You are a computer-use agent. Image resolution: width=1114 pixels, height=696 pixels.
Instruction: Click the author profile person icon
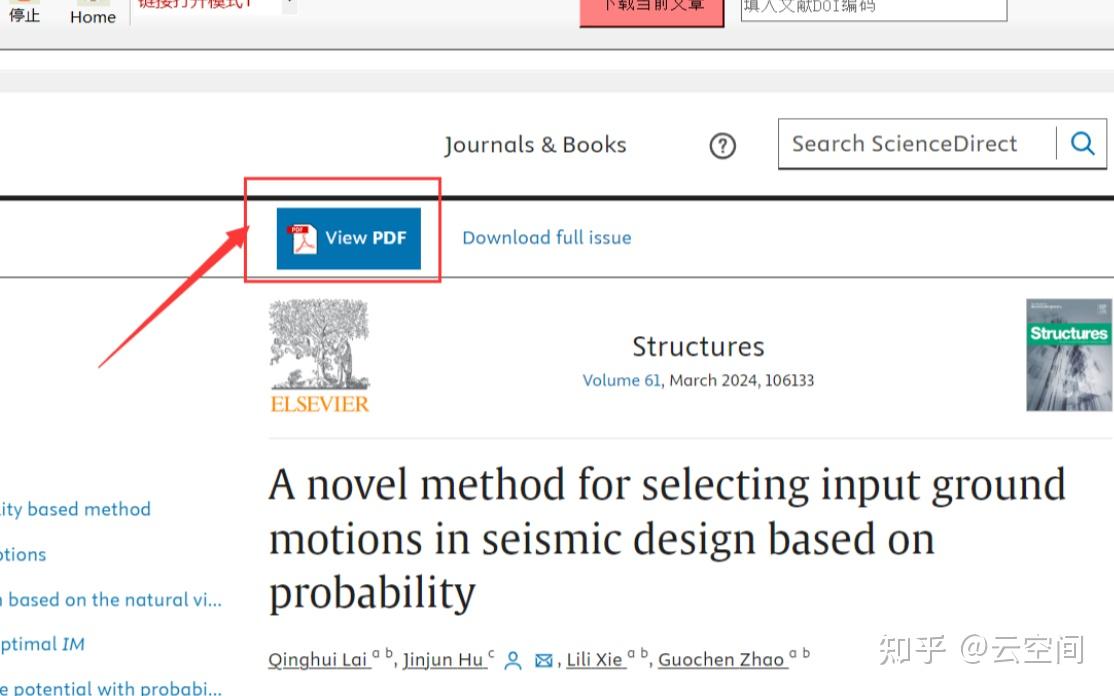point(513,660)
